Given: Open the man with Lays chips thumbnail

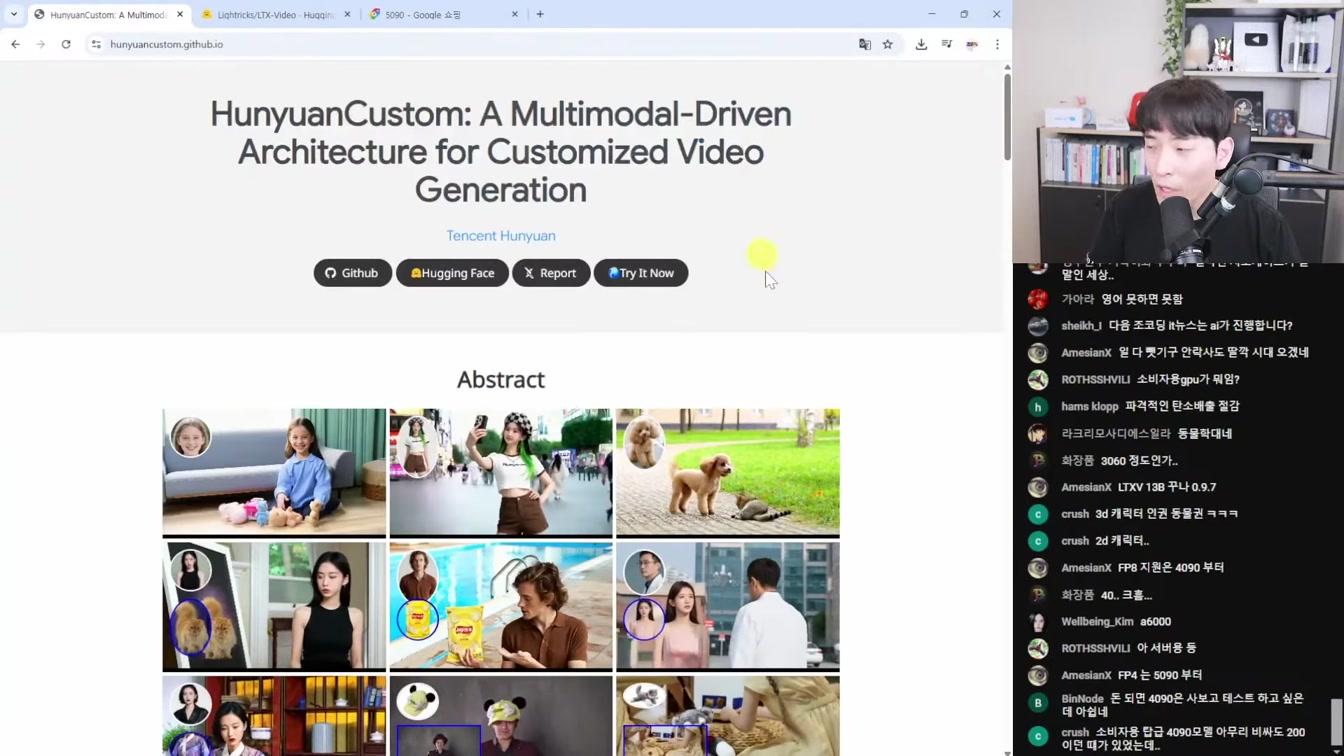Looking at the screenshot, I should pyautogui.click(x=501, y=606).
